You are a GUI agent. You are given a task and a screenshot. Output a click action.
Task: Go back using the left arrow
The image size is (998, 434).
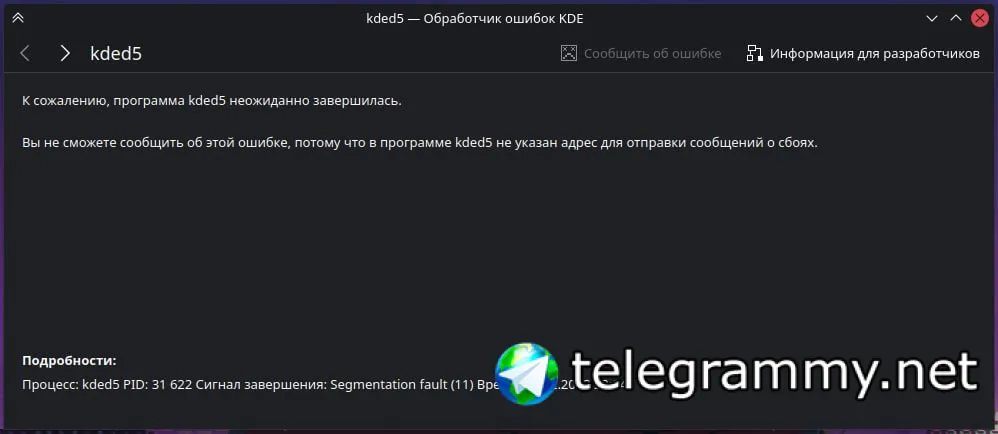tap(25, 53)
